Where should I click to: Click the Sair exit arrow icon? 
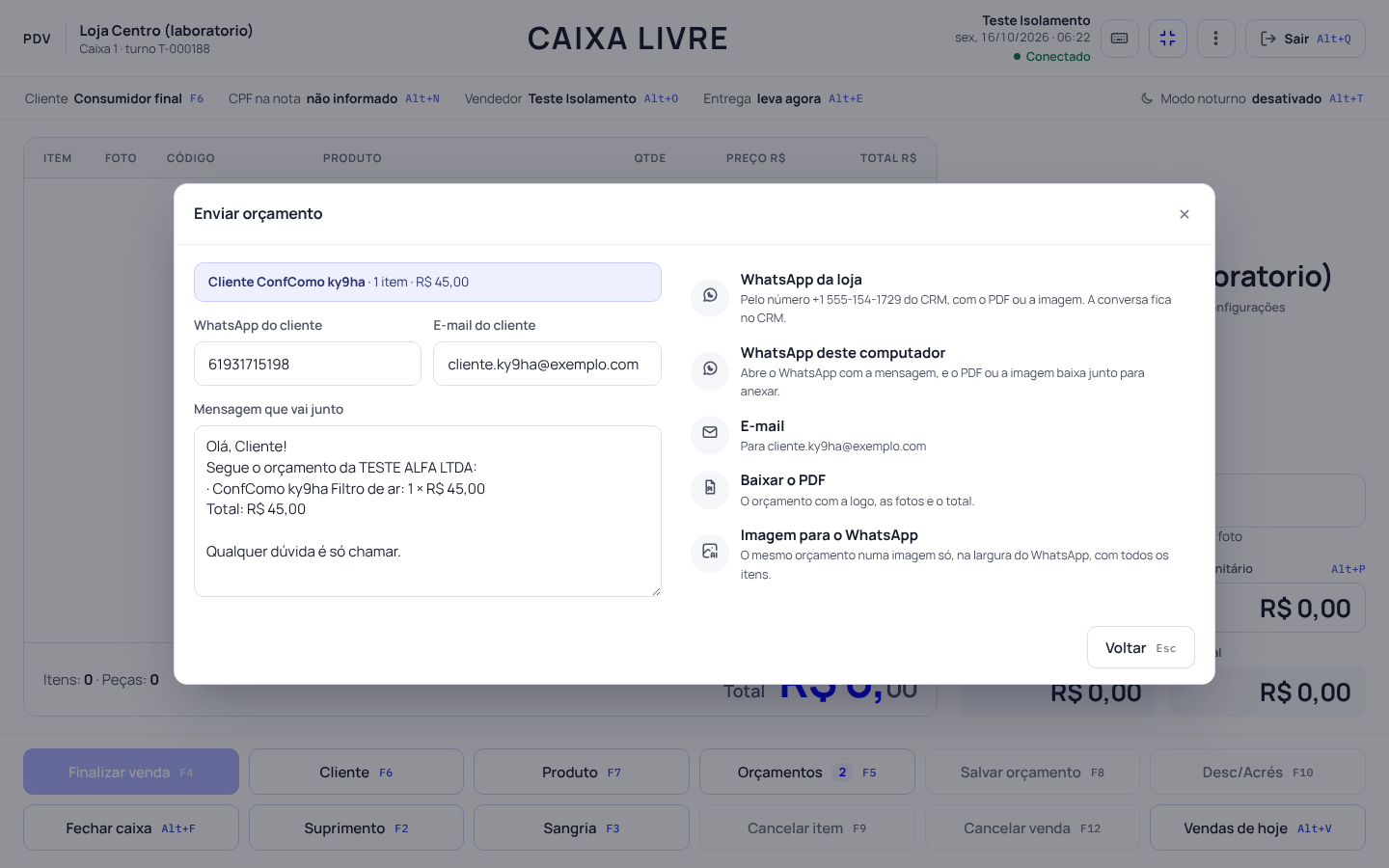click(1268, 39)
